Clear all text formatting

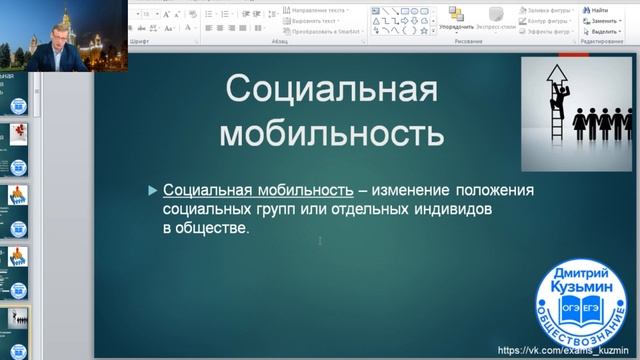tap(193, 15)
